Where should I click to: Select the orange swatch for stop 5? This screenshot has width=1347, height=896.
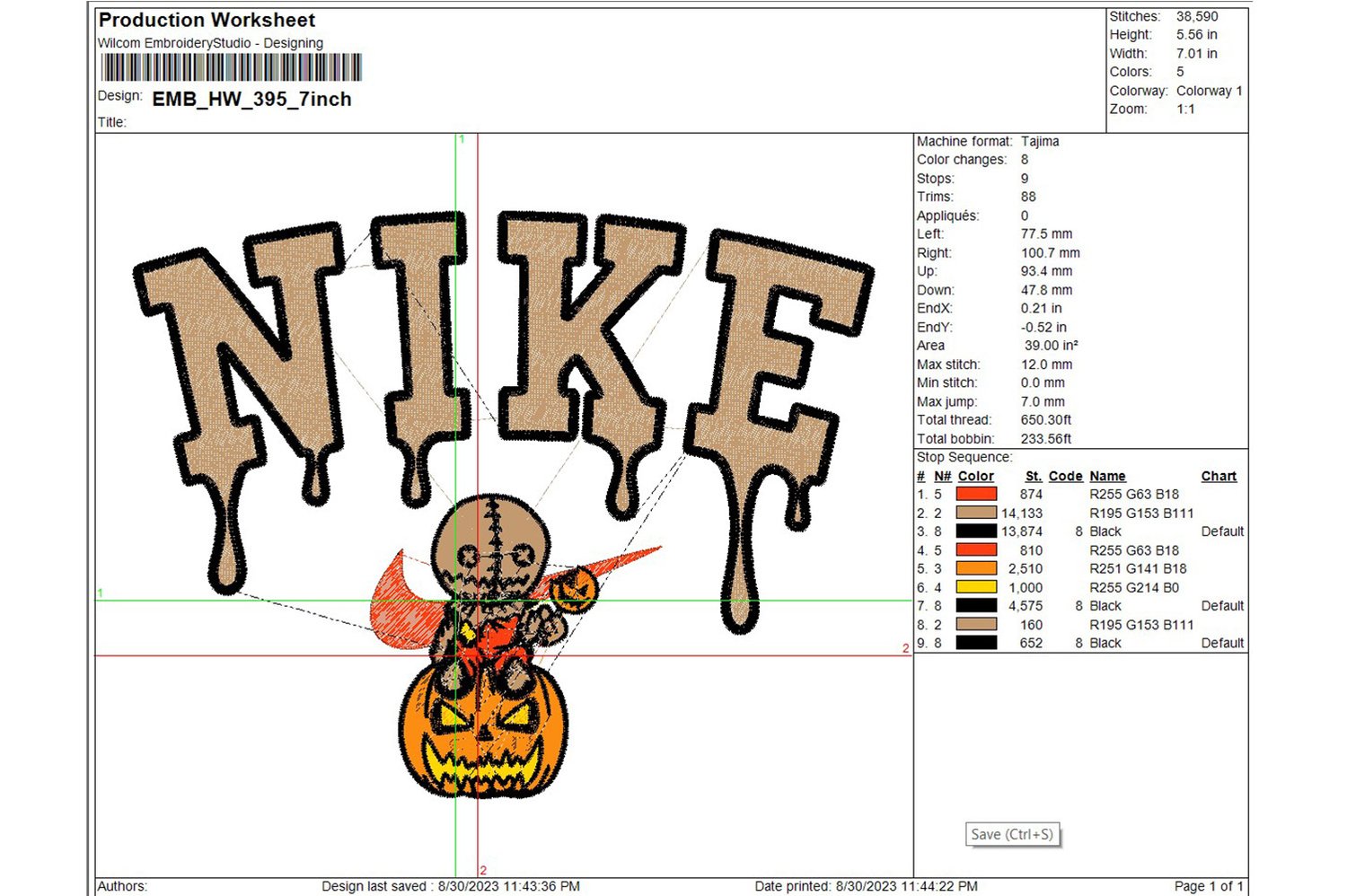point(976,568)
